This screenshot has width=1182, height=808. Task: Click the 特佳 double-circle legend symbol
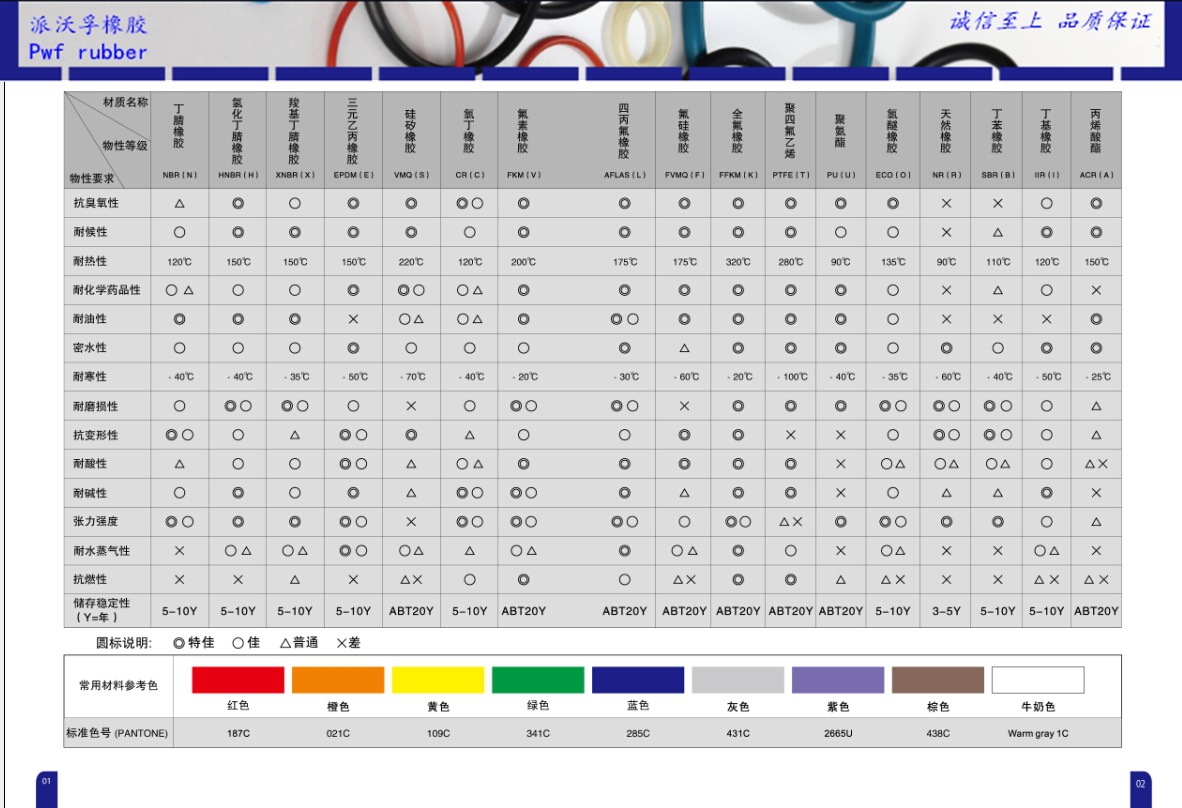pyautogui.click(x=179, y=643)
